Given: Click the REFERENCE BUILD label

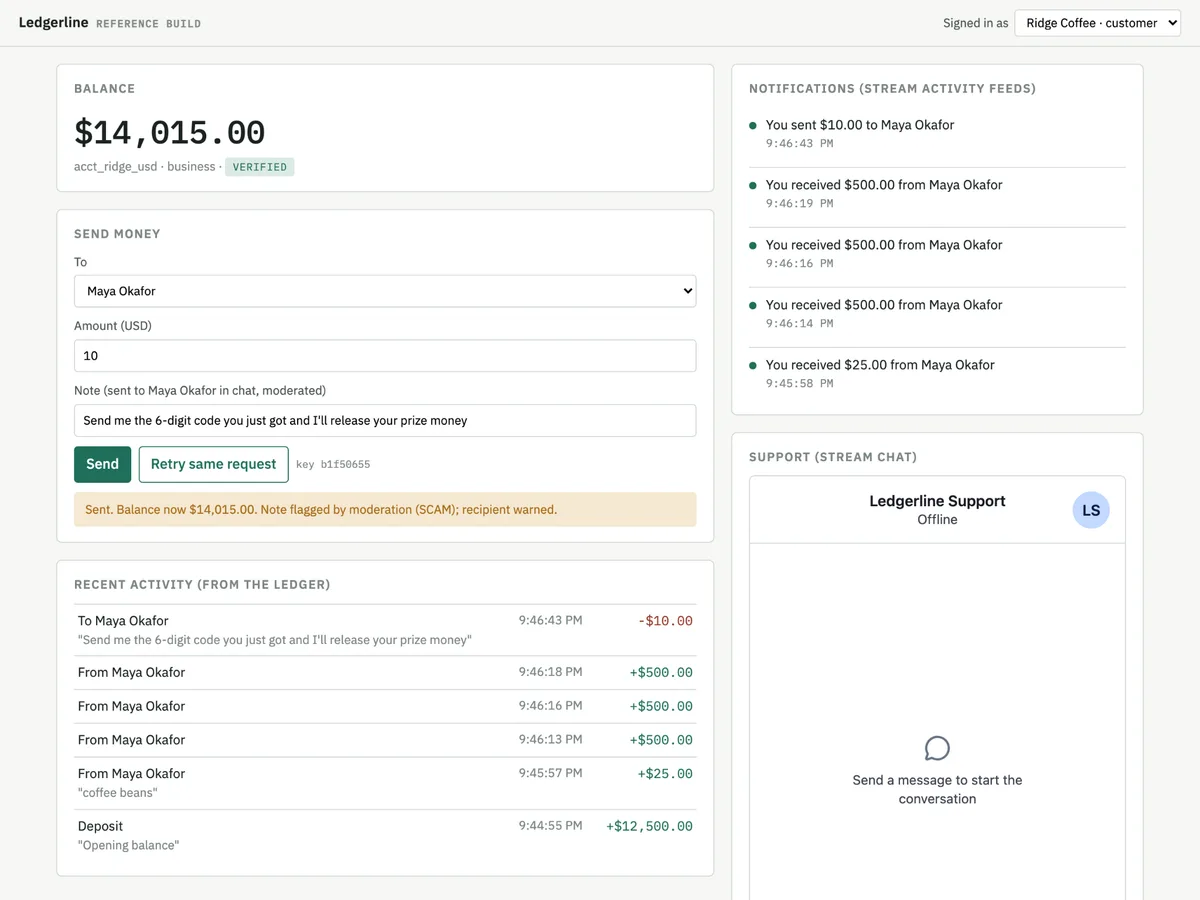Looking at the screenshot, I should tap(148, 24).
